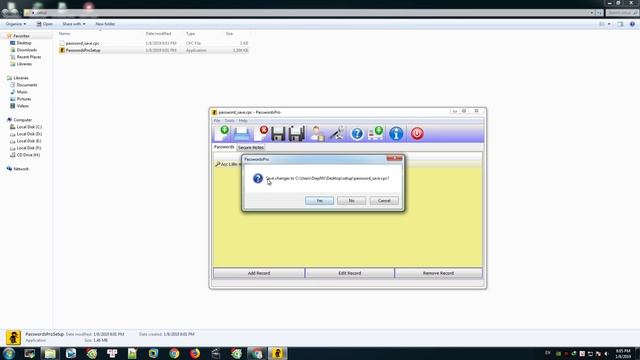
Task: Select Computer in navigation pane
Action: pos(22,120)
